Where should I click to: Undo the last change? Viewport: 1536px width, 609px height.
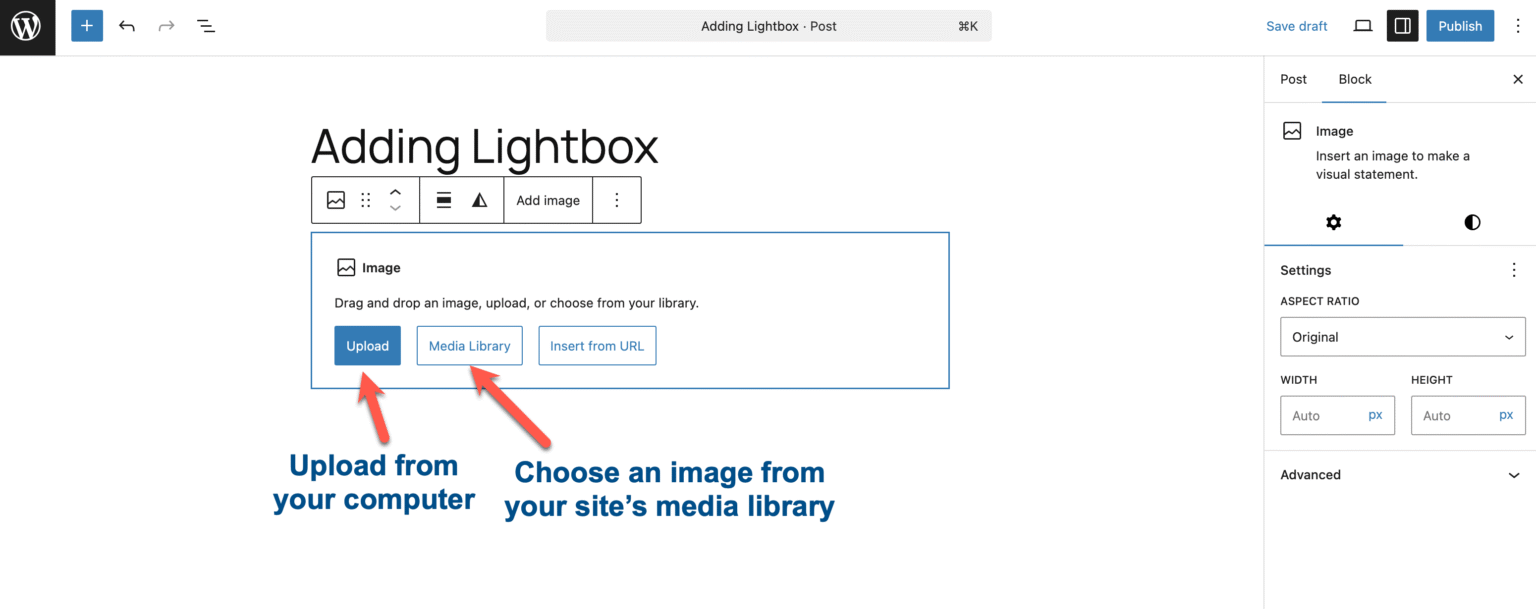126,25
